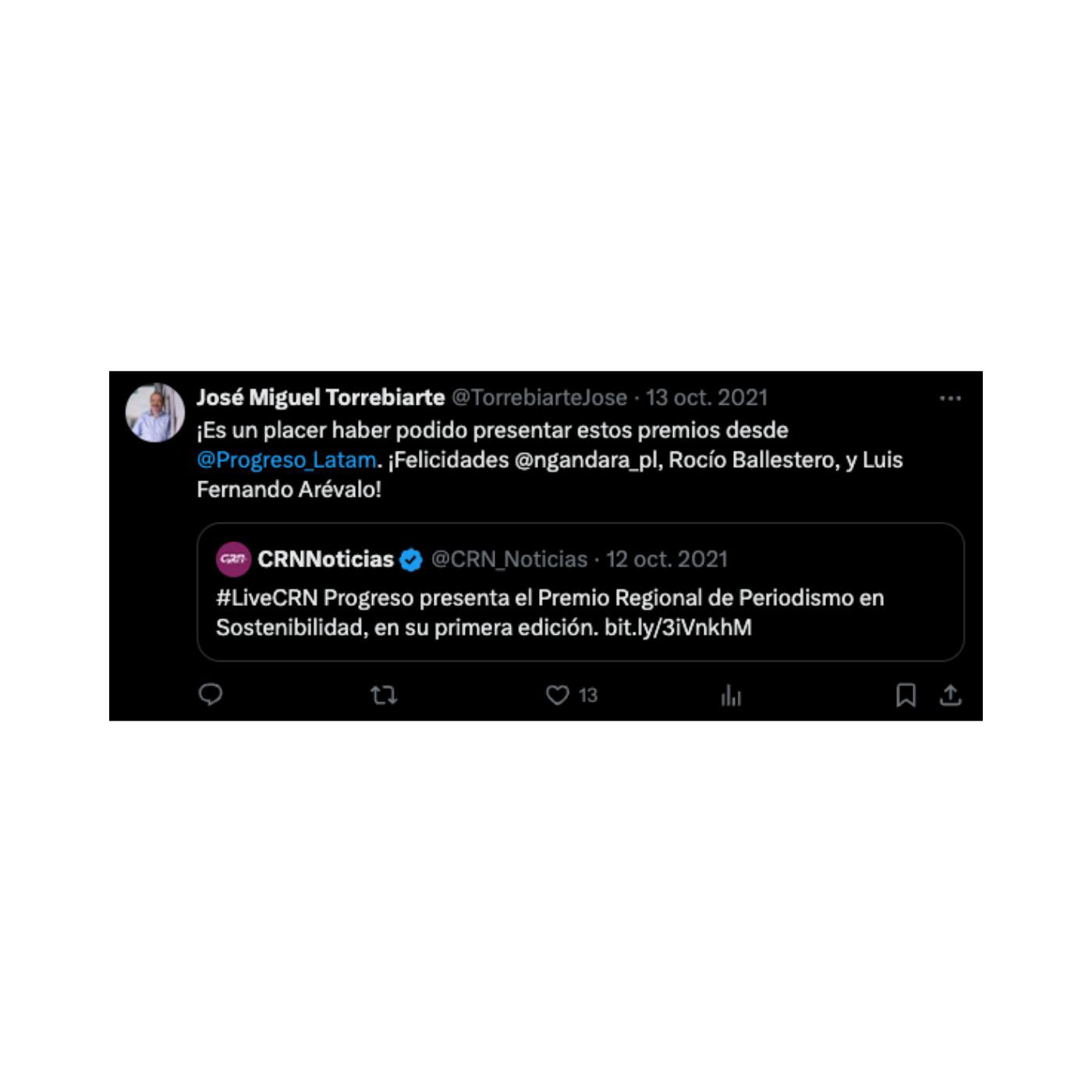
Task: Retweet this post using the repost icon
Action: pos(384,695)
